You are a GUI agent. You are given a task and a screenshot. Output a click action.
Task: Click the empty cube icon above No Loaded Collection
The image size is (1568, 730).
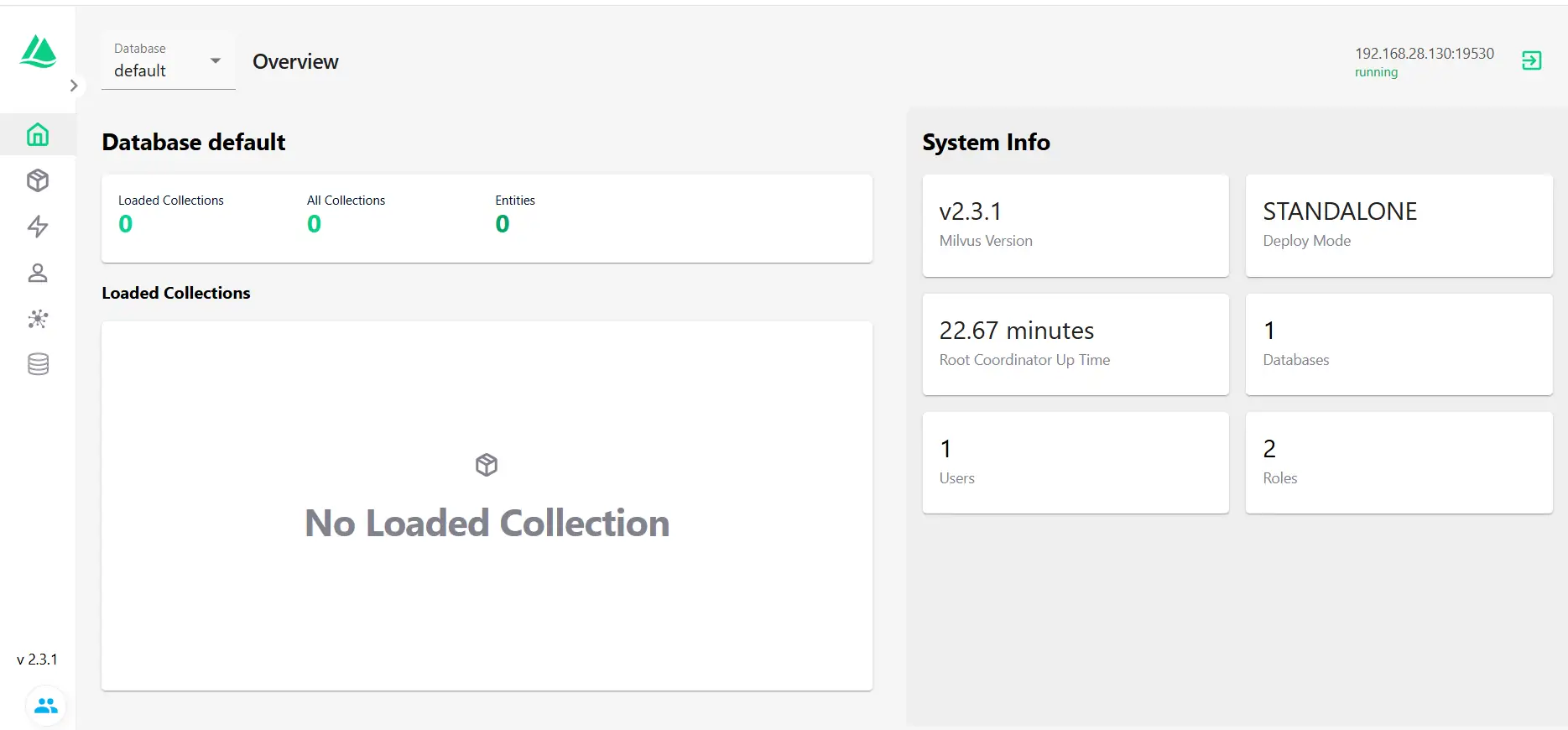487,465
